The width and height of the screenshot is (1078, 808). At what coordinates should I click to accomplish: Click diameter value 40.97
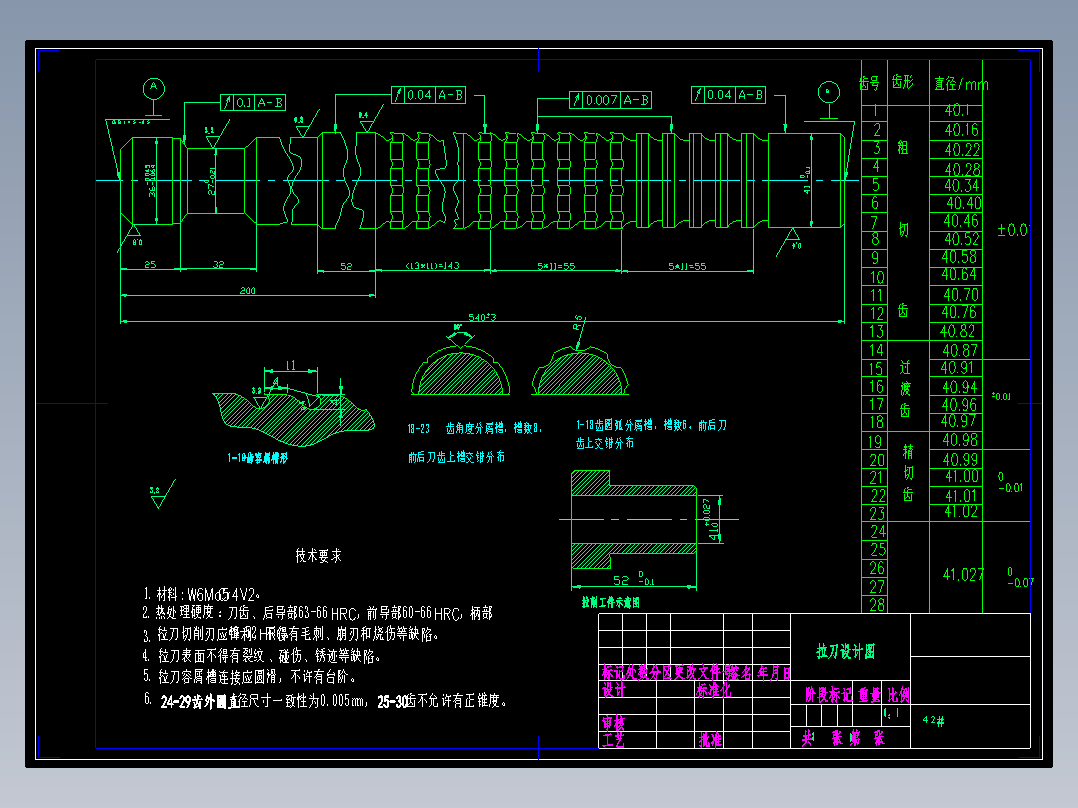tap(958, 421)
